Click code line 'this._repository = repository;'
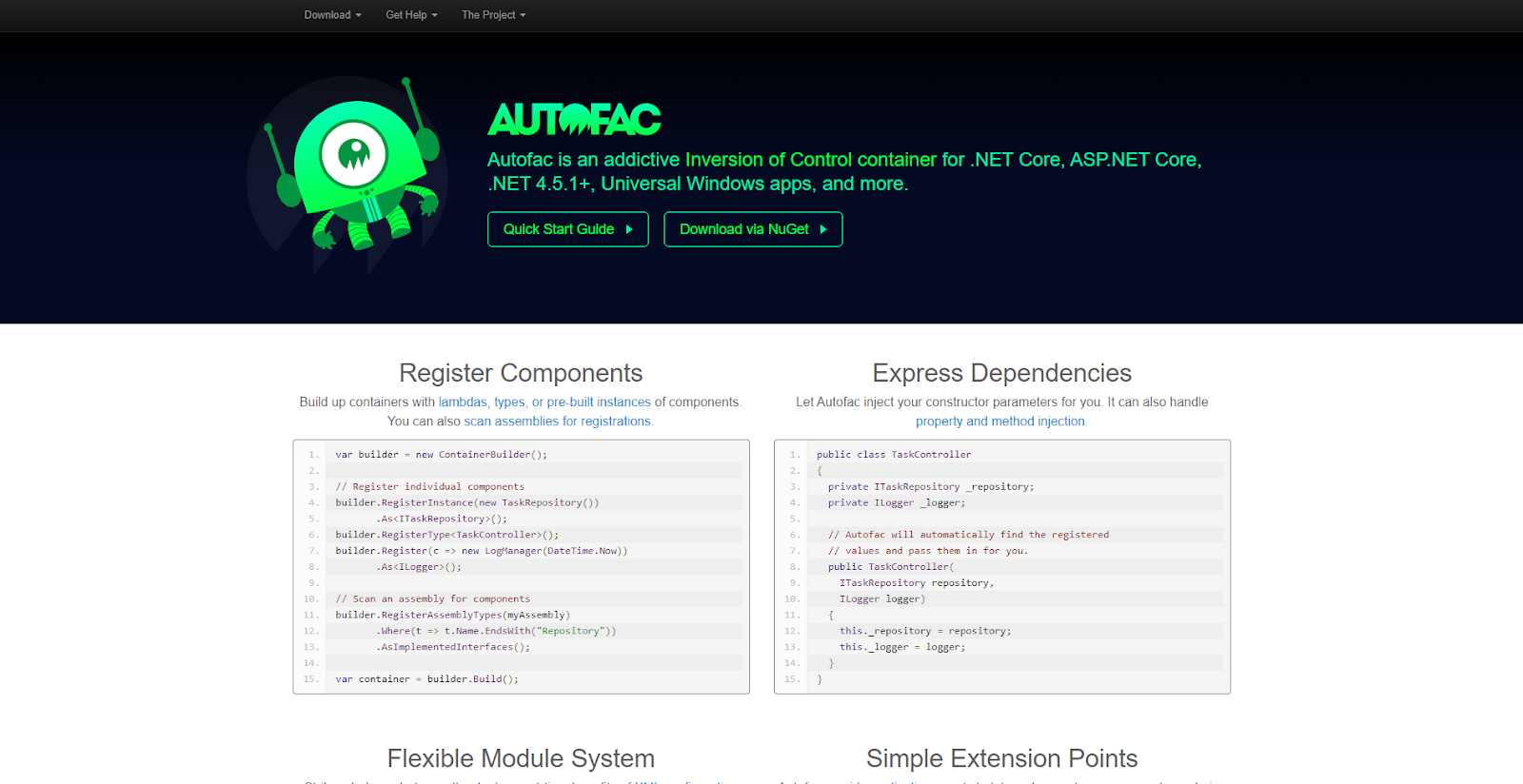 pos(925,631)
